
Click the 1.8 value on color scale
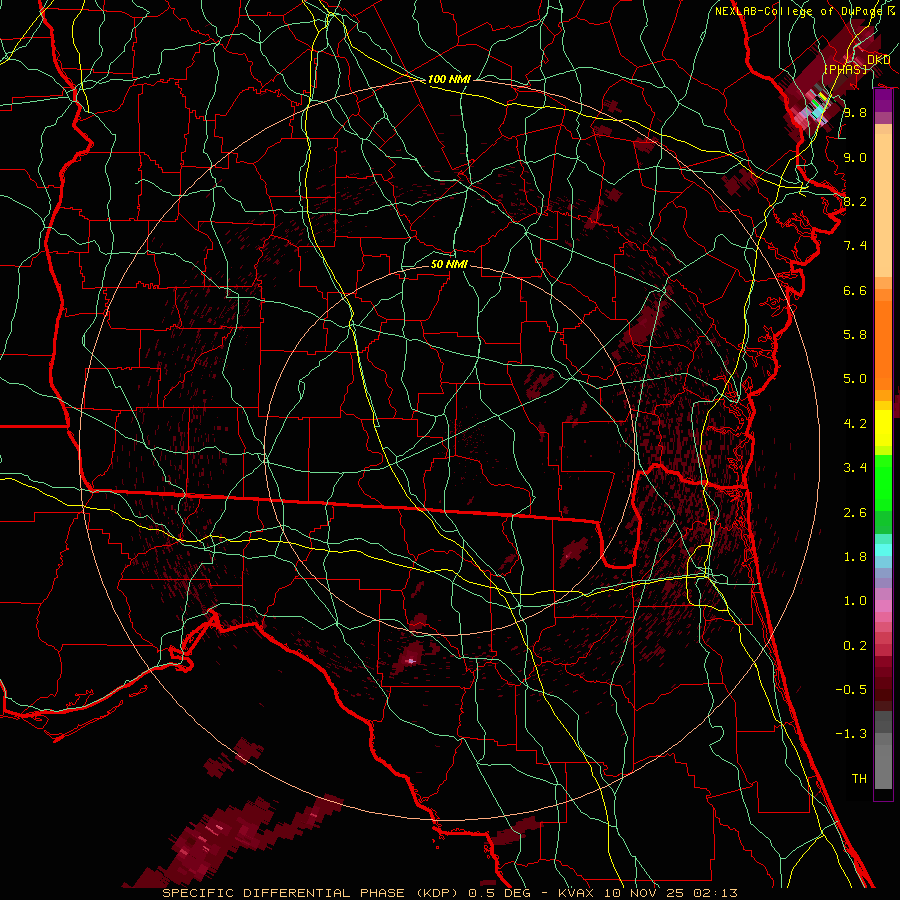pos(855,557)
